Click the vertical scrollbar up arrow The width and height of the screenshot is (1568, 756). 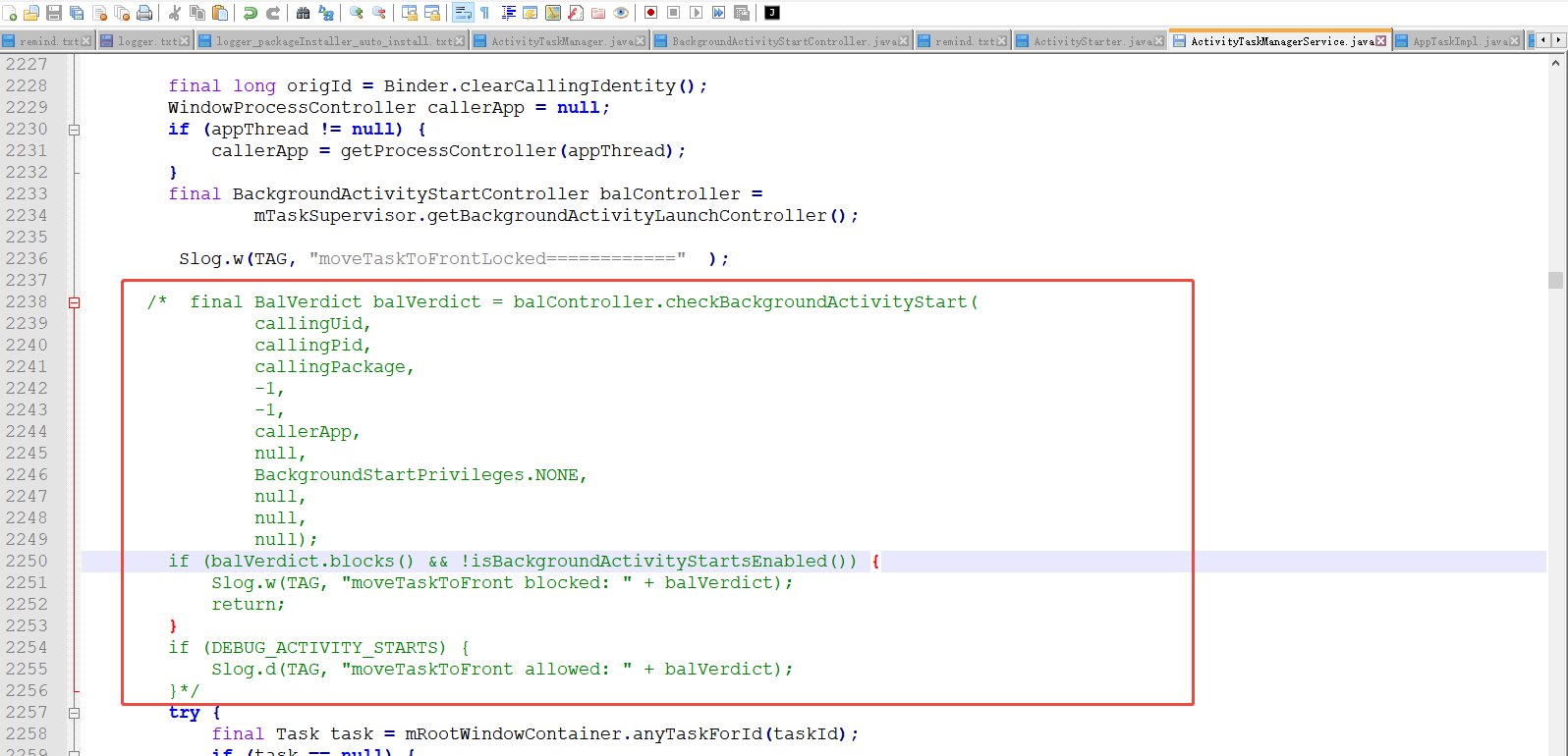click(1555, 63)
